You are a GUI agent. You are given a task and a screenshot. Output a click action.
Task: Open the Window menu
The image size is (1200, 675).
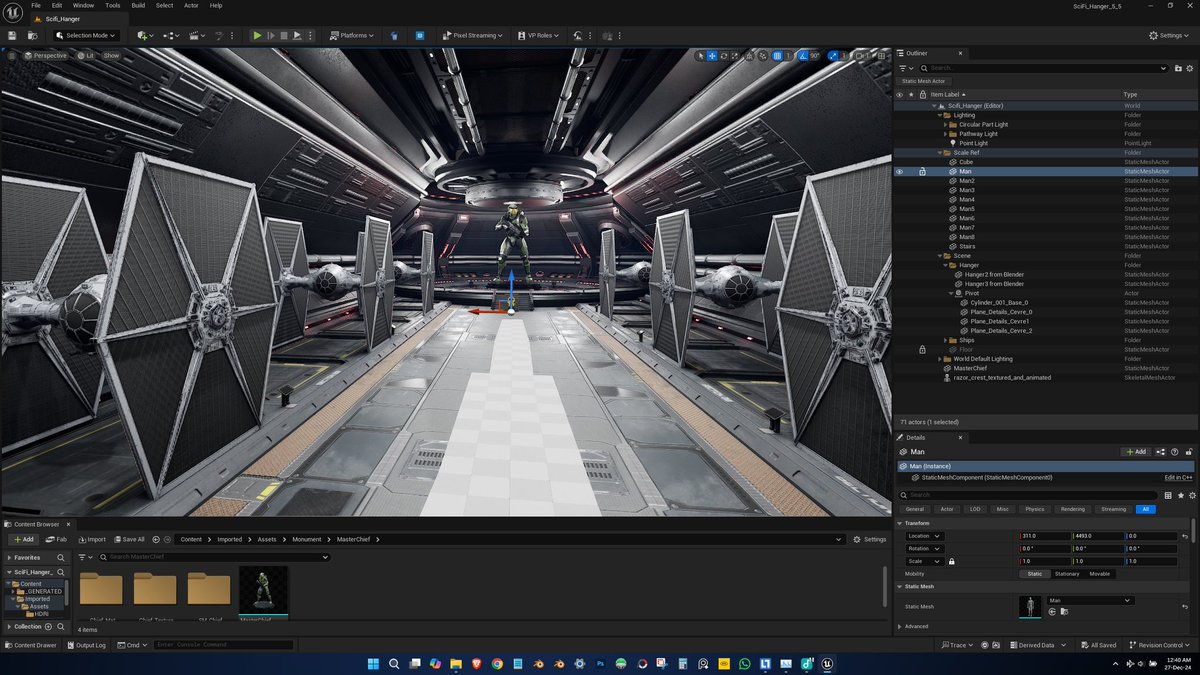point(83,5)
